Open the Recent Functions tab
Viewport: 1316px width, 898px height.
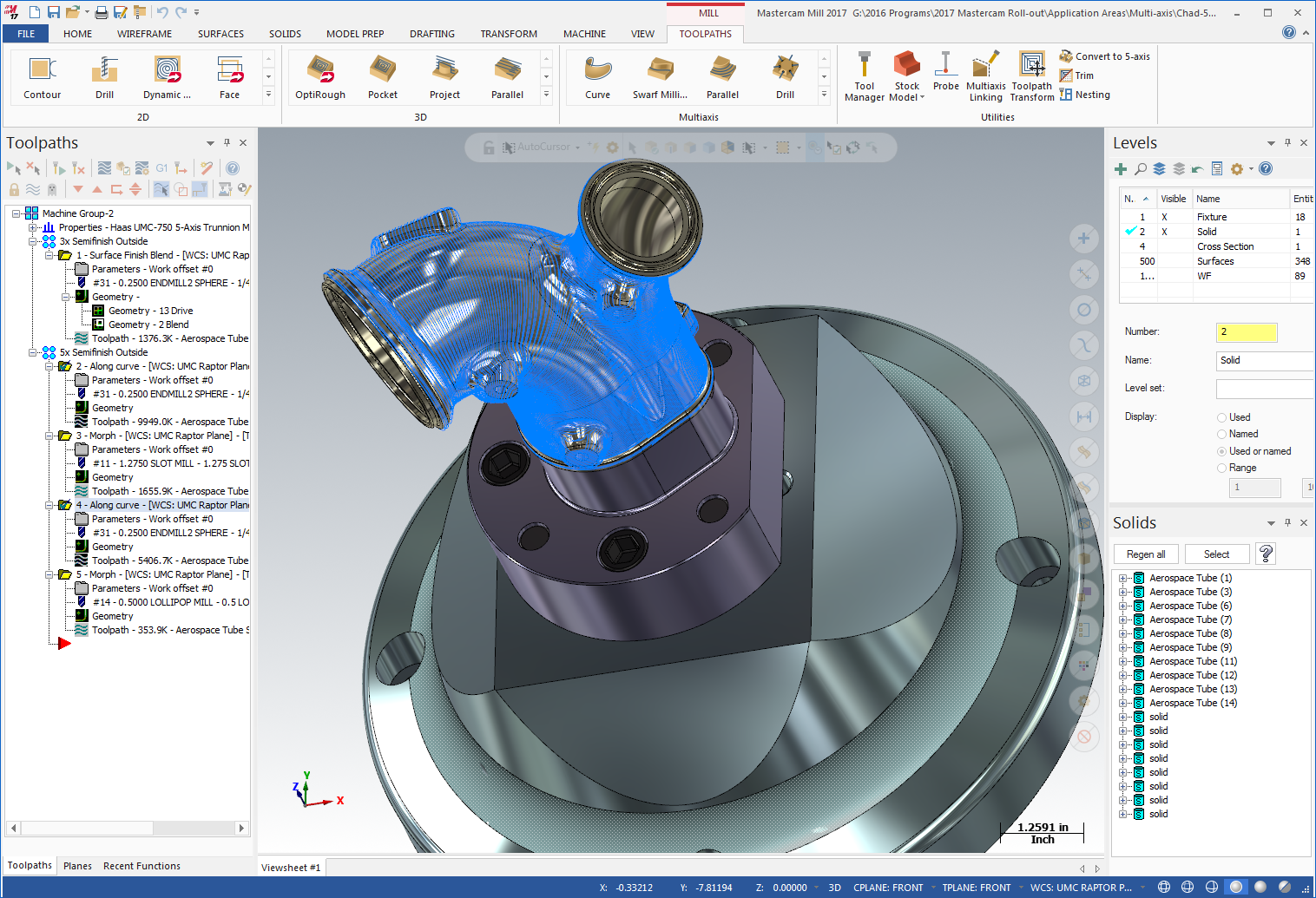click(x=141, y=866)
